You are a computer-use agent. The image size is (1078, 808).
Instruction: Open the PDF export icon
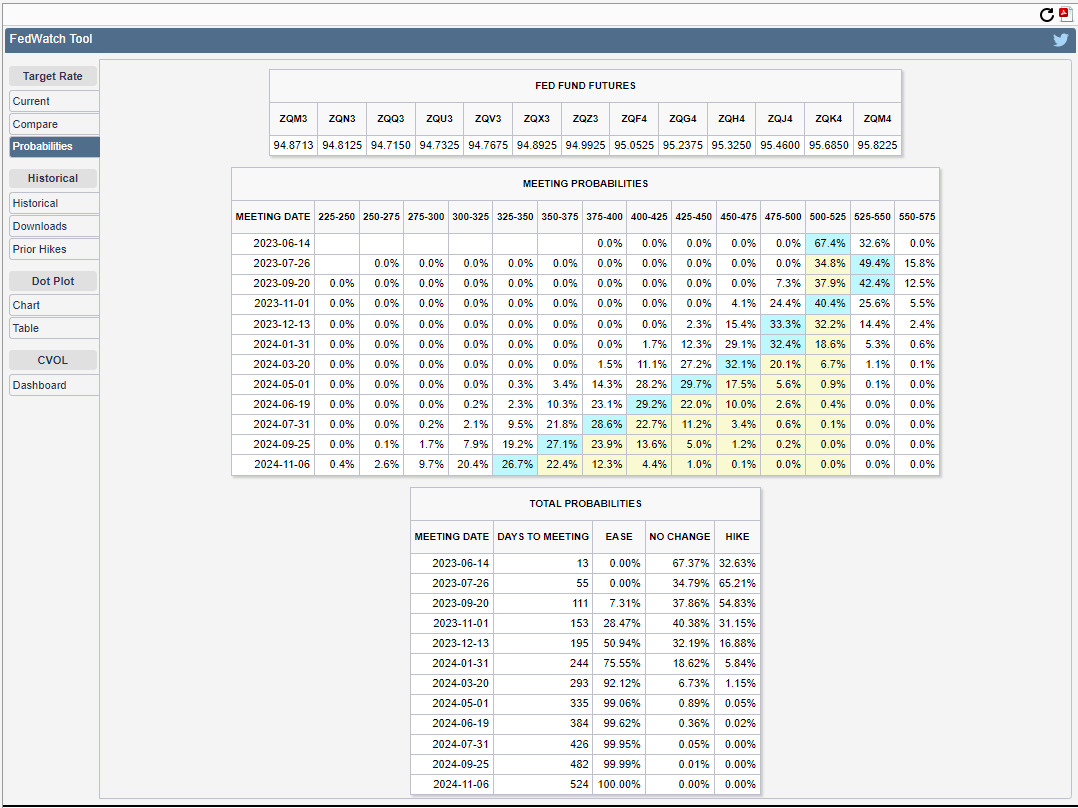pyautogui.click(x=1065, y=14)
